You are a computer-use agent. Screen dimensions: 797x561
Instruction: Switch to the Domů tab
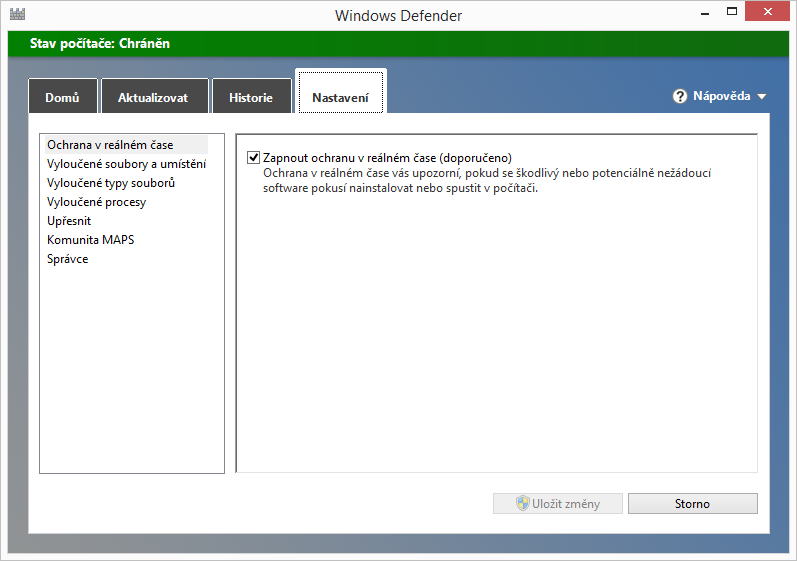(63, 97)
